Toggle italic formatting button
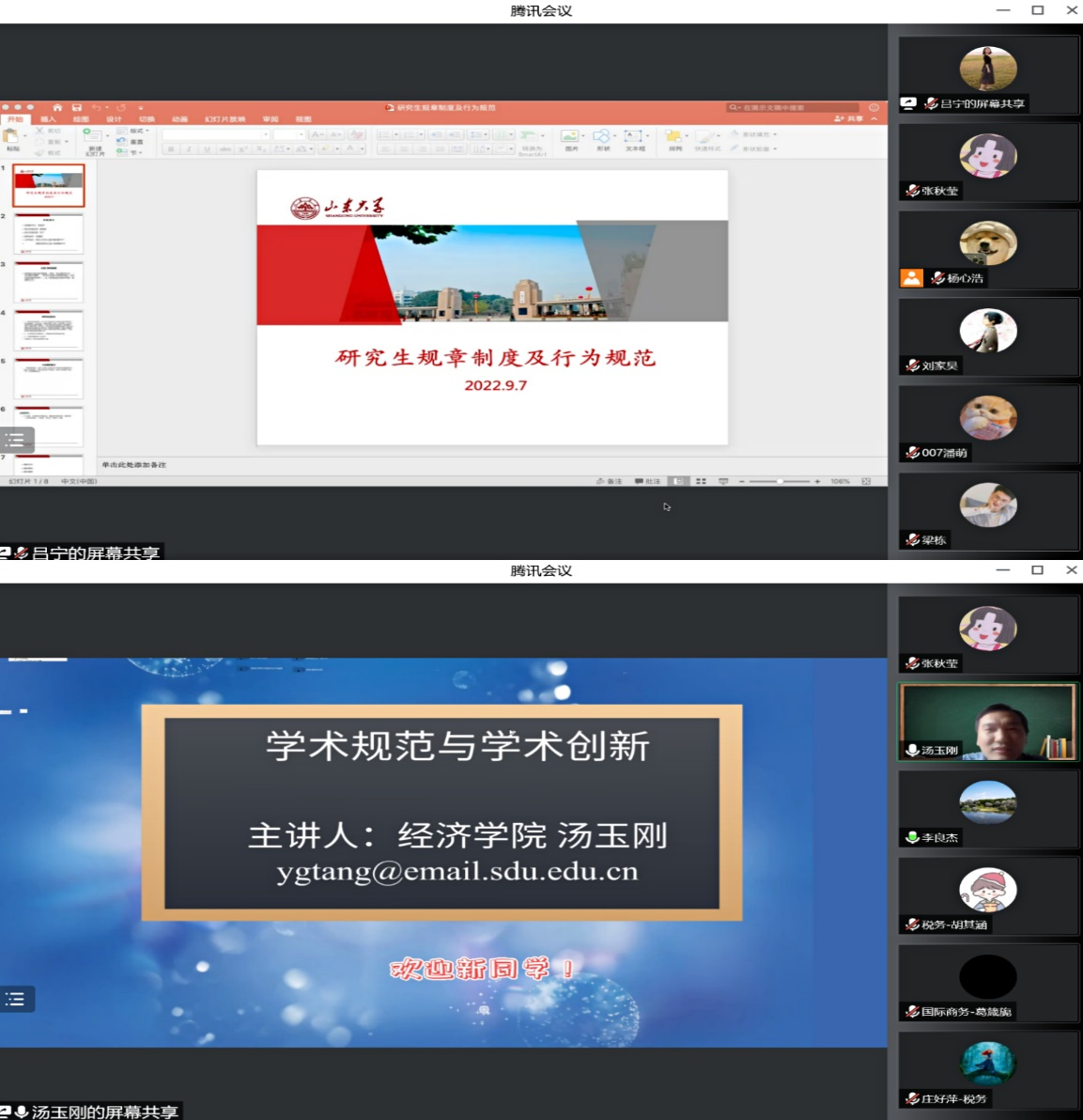Screen dimensions: 1083x1120 point(189,149)
